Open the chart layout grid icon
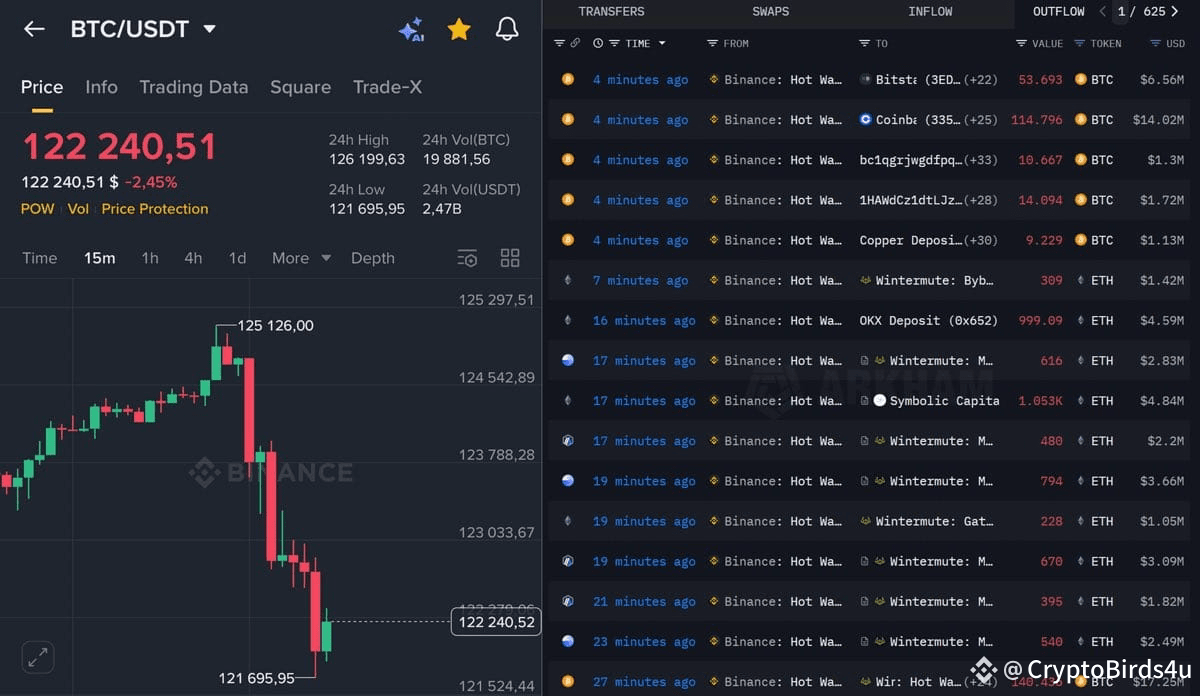Image resolution: width=1200 pixels, height=696 pixels. tap(510, 258)
